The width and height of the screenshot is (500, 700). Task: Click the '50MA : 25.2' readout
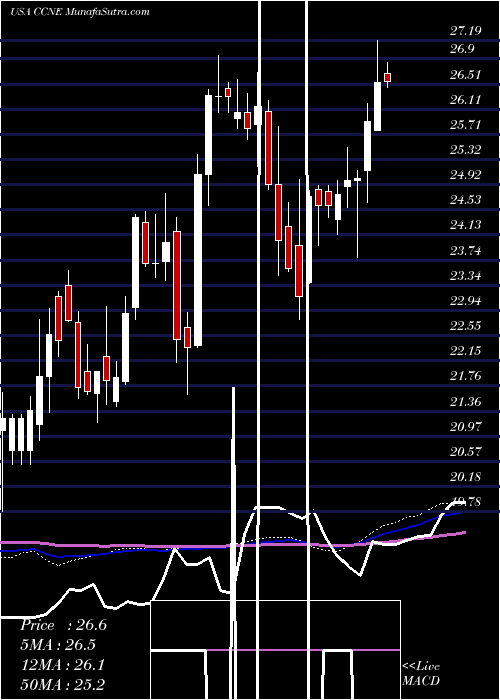tap(62, 685)
